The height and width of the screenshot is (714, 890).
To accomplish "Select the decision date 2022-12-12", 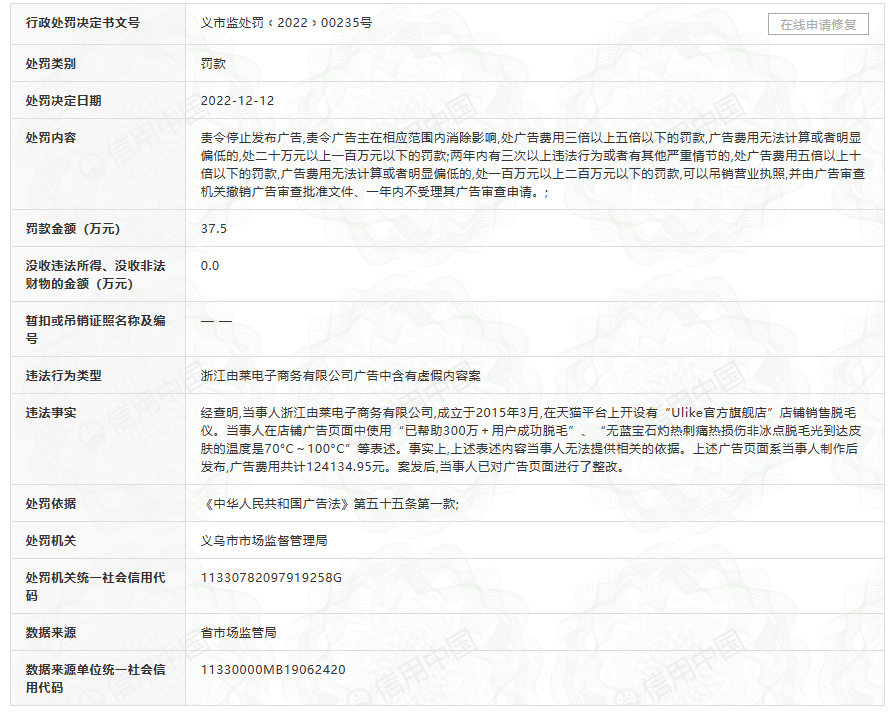I will [x=237, y=100].
